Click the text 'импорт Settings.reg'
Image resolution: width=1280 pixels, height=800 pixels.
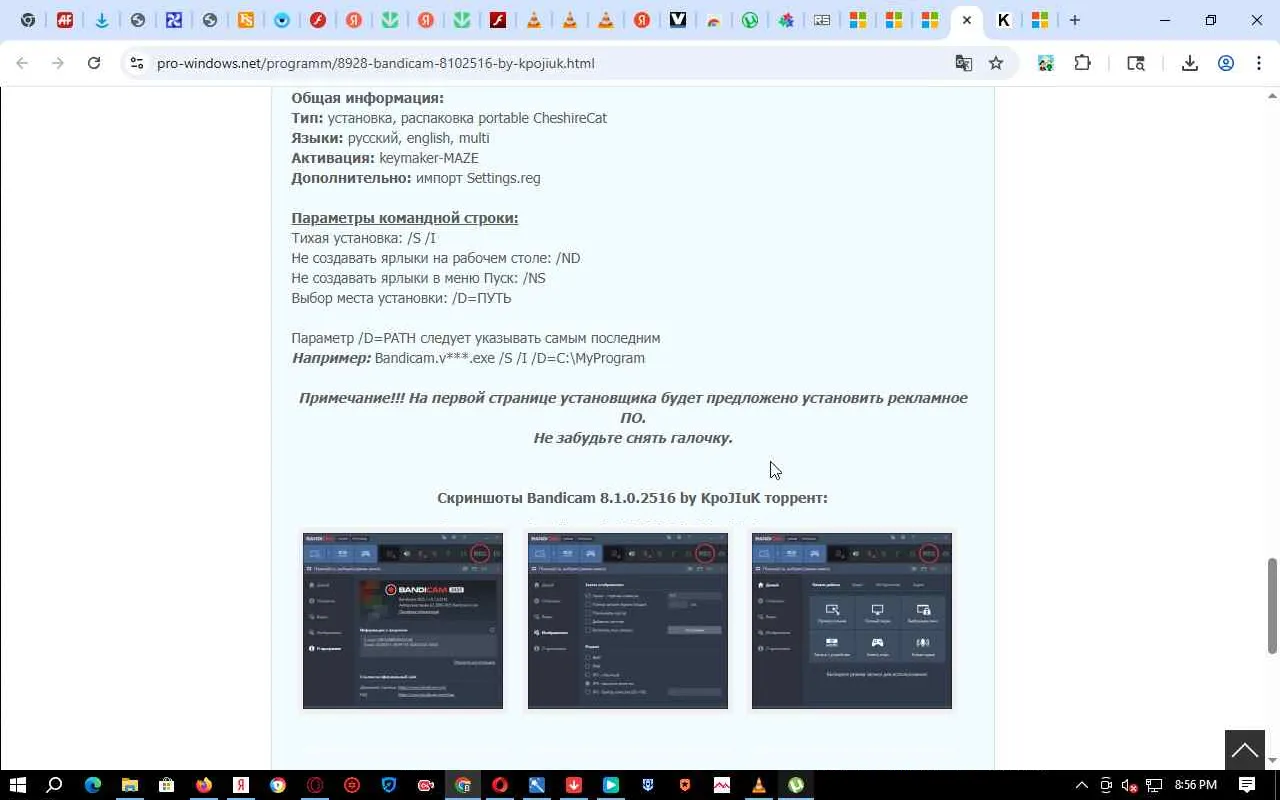click(478, 178)
